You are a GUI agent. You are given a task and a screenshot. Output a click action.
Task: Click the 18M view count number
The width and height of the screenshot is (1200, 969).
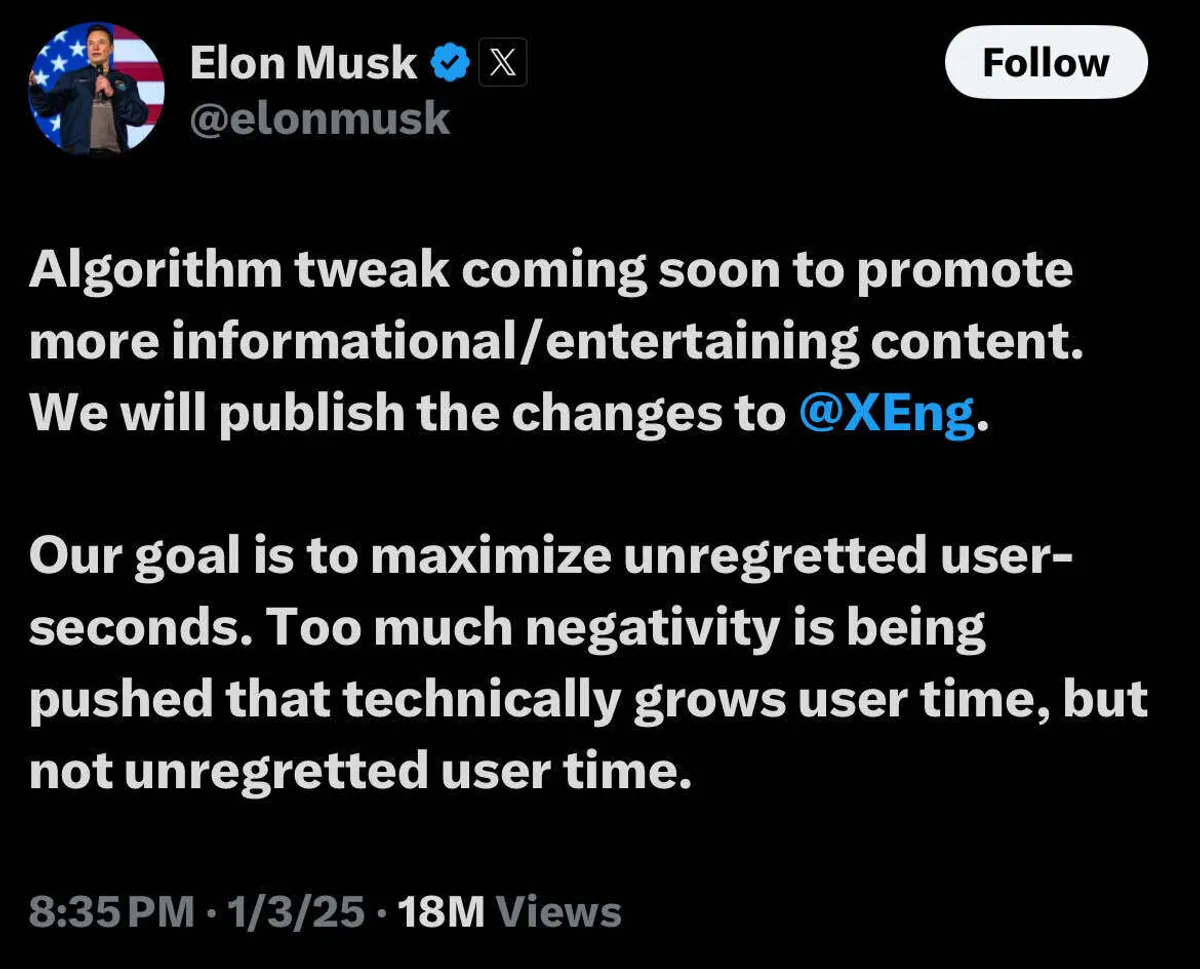tap(441, 912)
